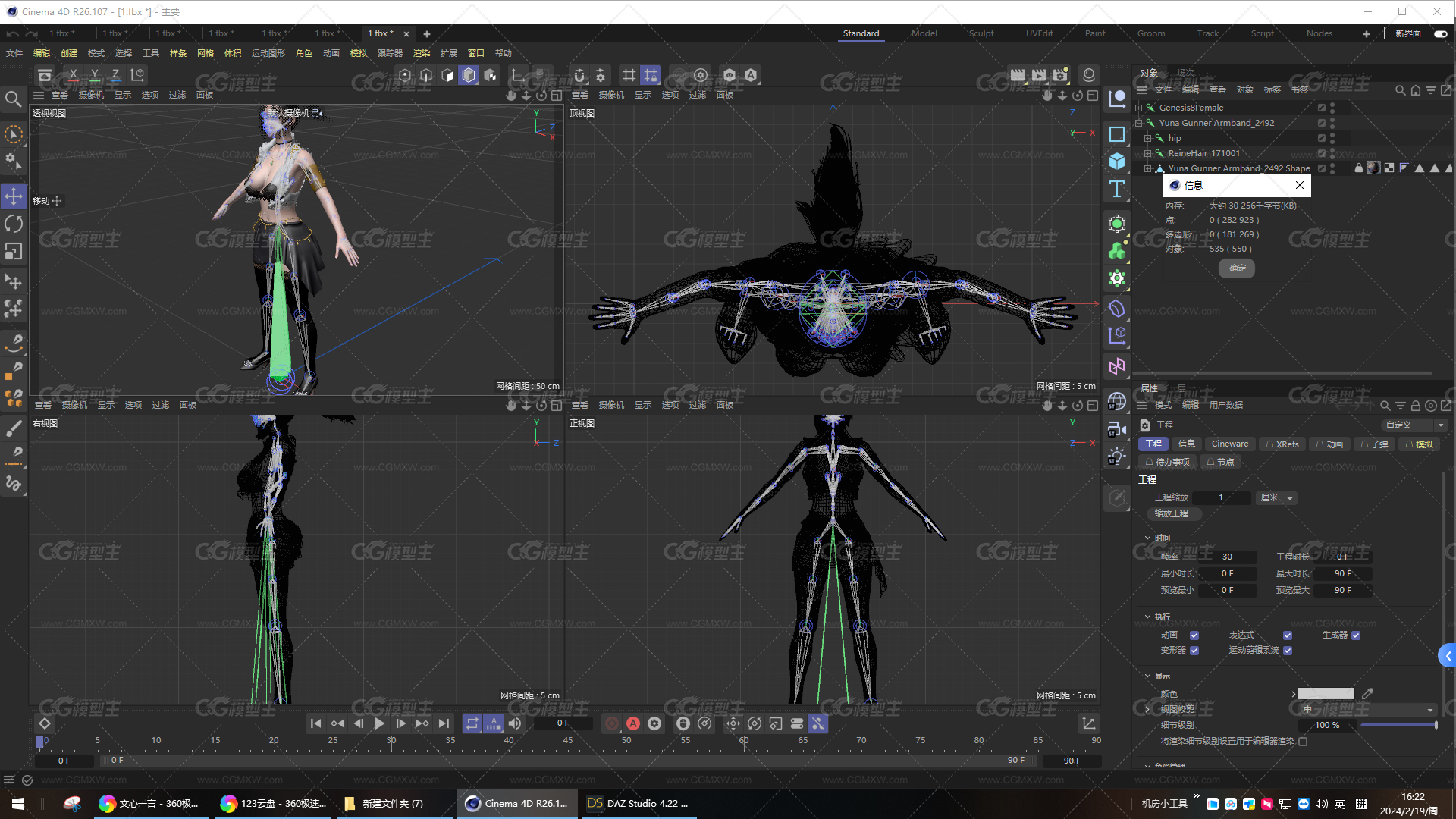
Task: Switch to the Sculpt layout tab
Action: pos(981,33)
